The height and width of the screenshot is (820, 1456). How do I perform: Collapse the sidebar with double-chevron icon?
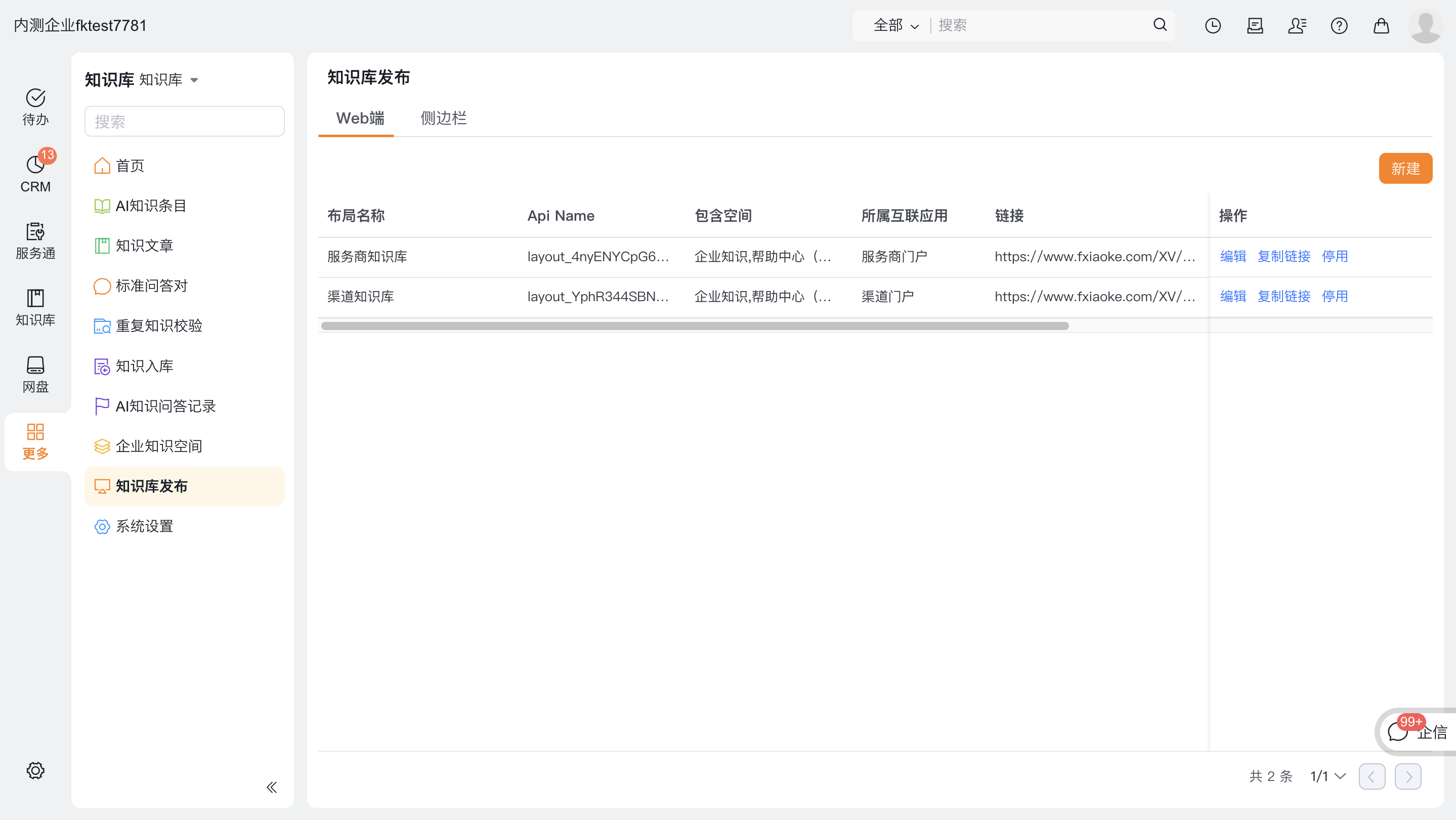click(x=271, y=787)
